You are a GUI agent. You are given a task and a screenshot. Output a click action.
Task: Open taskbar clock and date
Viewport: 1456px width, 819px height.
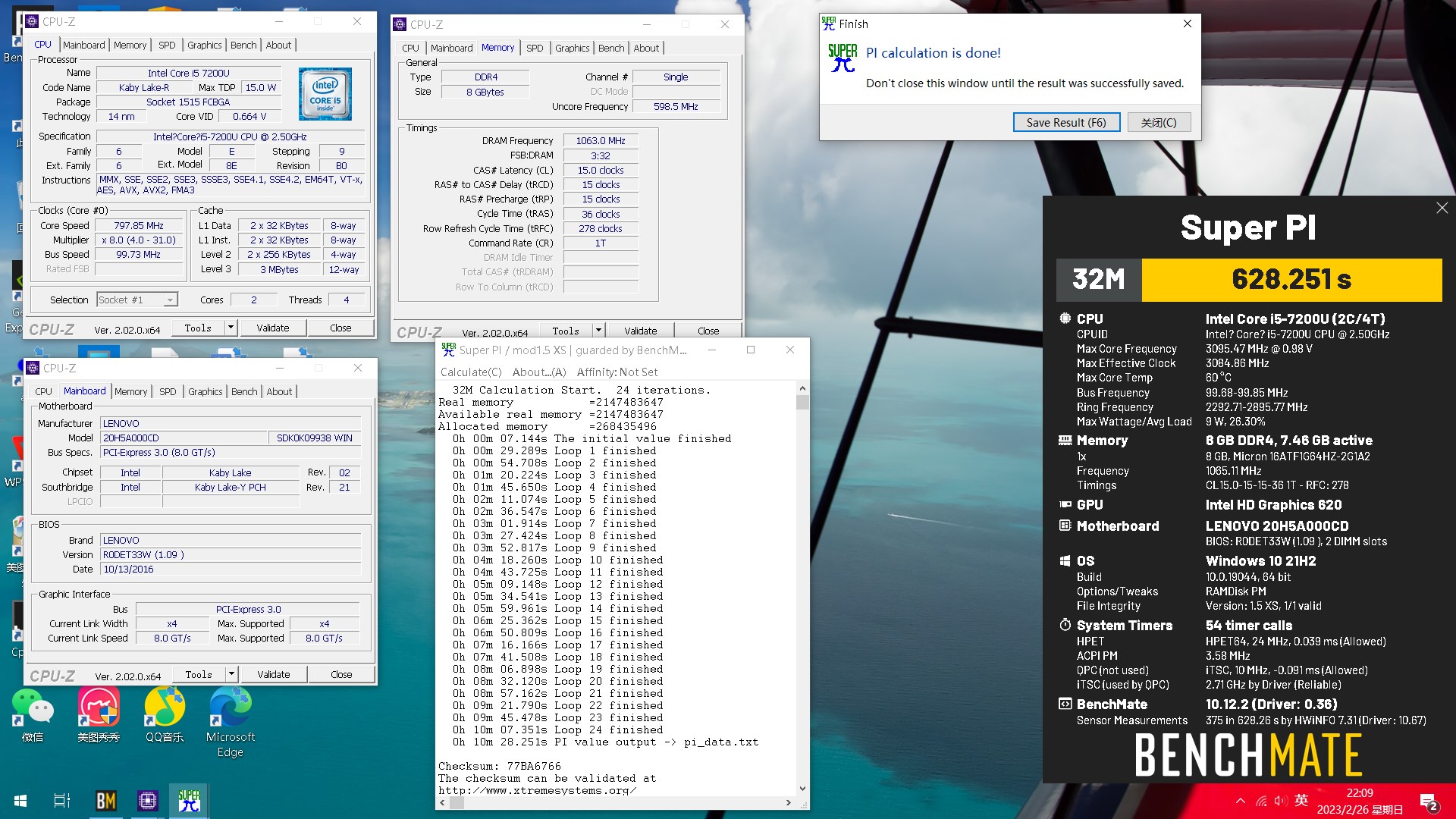click(1359, 802)
